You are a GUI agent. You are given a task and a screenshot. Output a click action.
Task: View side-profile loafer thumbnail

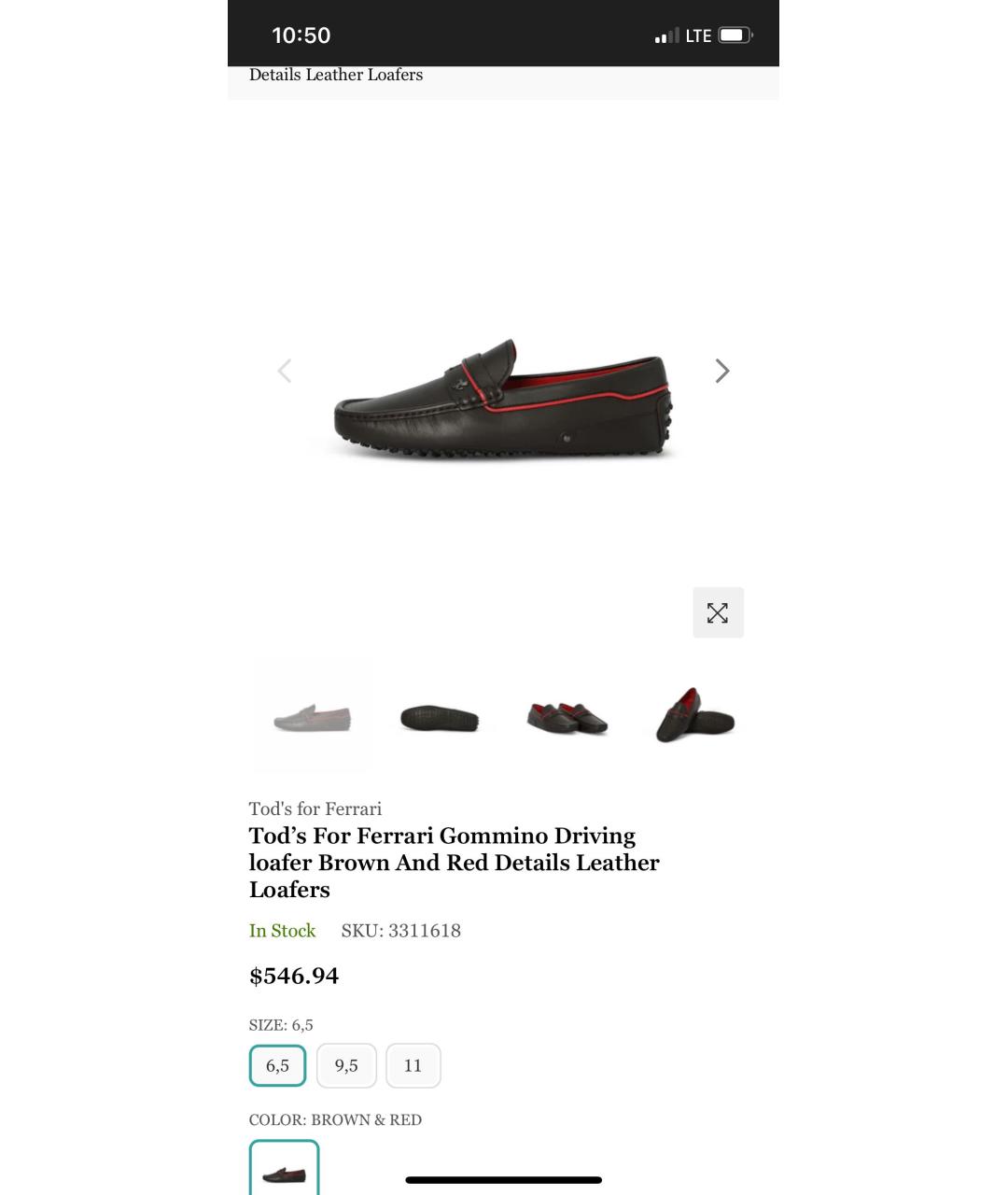pos(312,718)
